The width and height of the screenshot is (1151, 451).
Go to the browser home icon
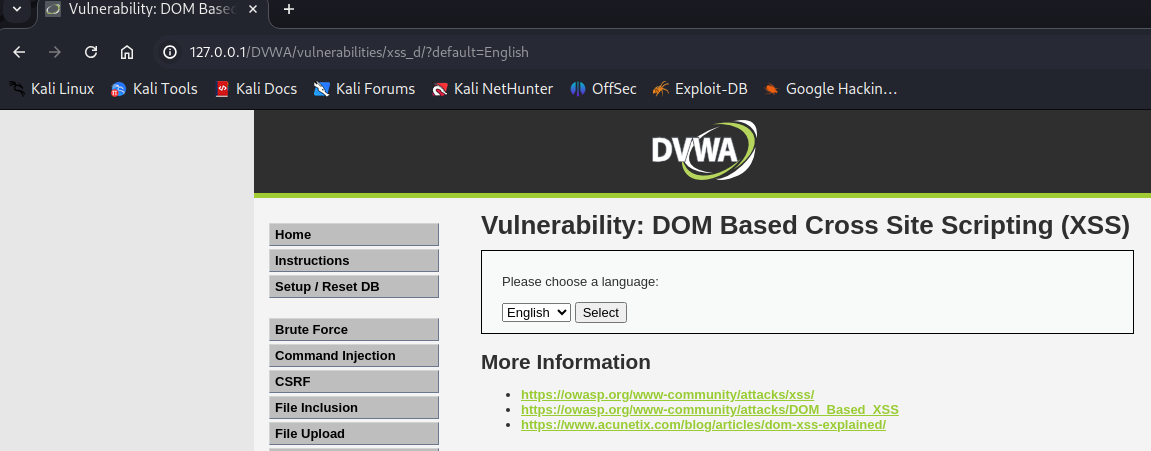(x=127, y=52)
